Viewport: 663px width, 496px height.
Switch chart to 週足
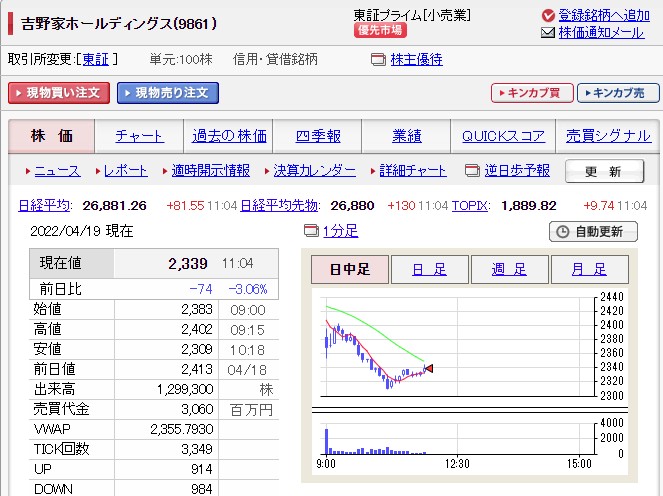point(510,269)
